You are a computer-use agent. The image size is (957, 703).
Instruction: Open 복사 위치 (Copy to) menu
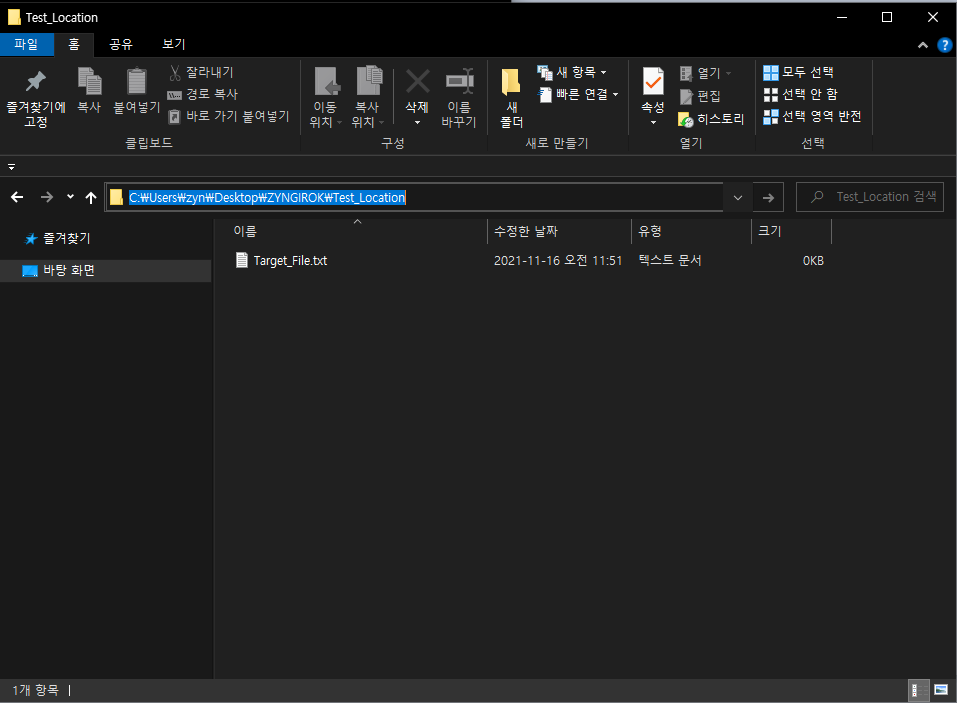367,98
